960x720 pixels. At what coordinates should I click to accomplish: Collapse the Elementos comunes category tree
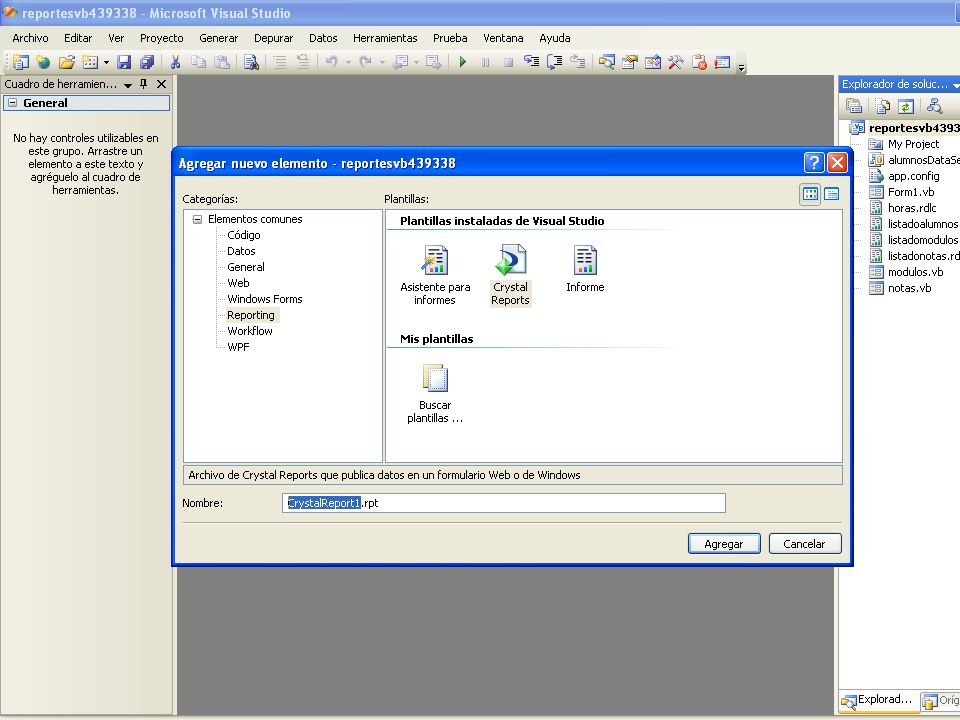[197, 219]
